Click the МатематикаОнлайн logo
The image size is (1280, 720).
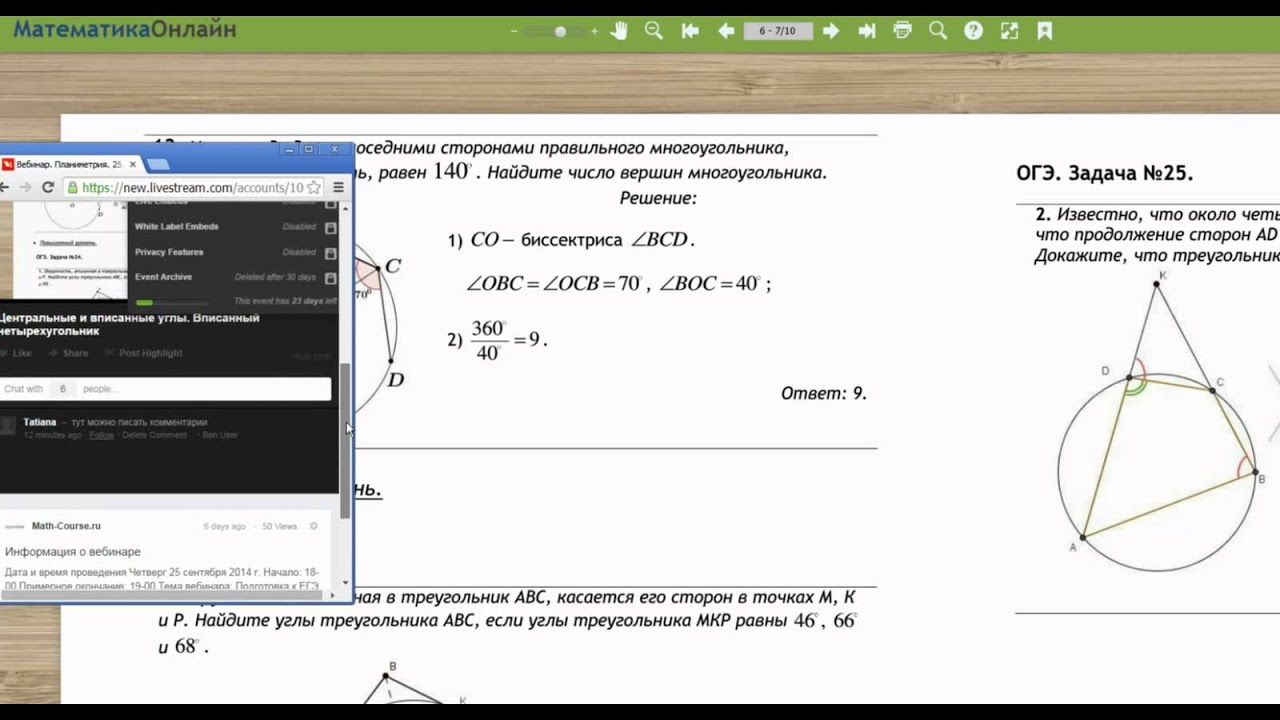(125, 29)
